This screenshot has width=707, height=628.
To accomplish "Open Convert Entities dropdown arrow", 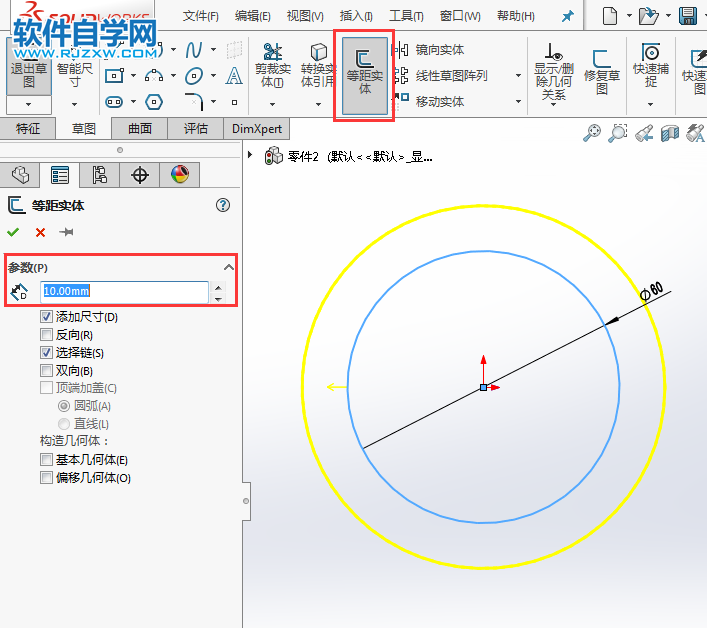I will pyautogui.click(x=318, y=105).
